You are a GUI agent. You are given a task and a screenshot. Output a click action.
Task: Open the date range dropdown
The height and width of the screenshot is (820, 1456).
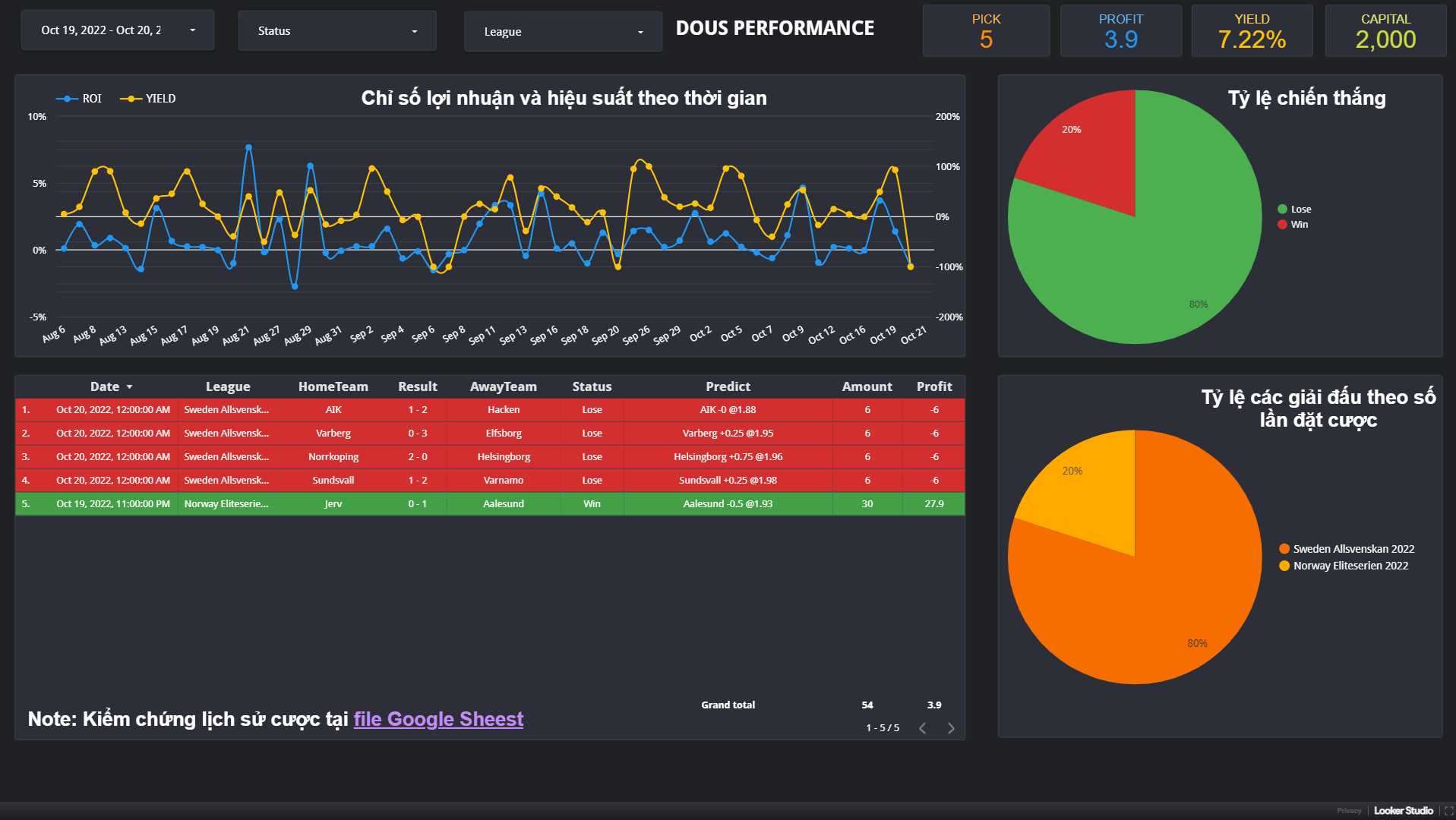[118, 30]
